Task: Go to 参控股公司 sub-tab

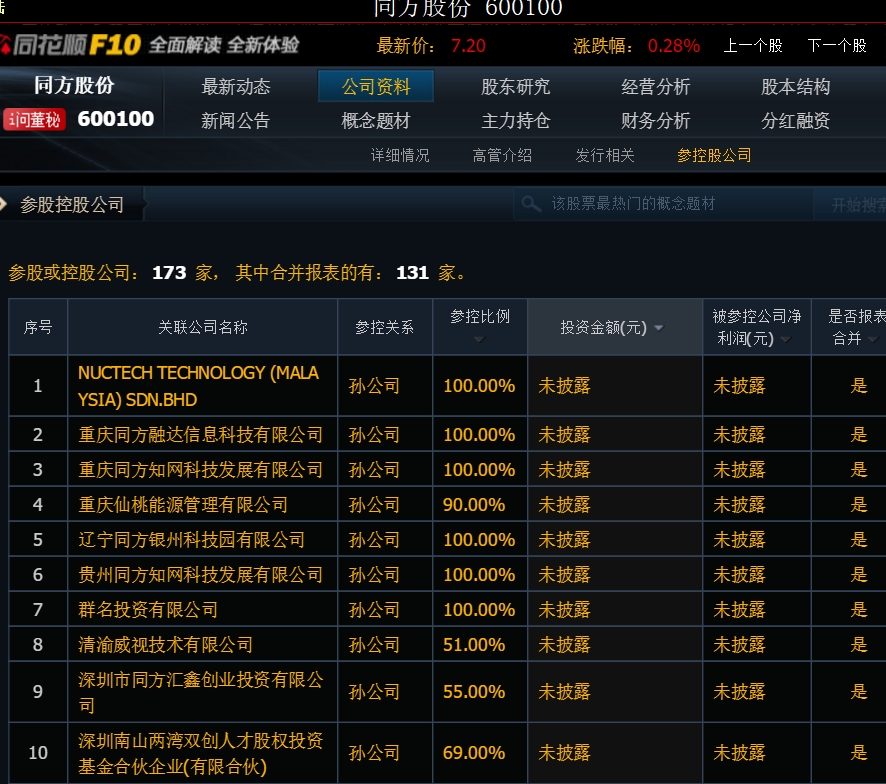Action: click(x=714, y=155)
